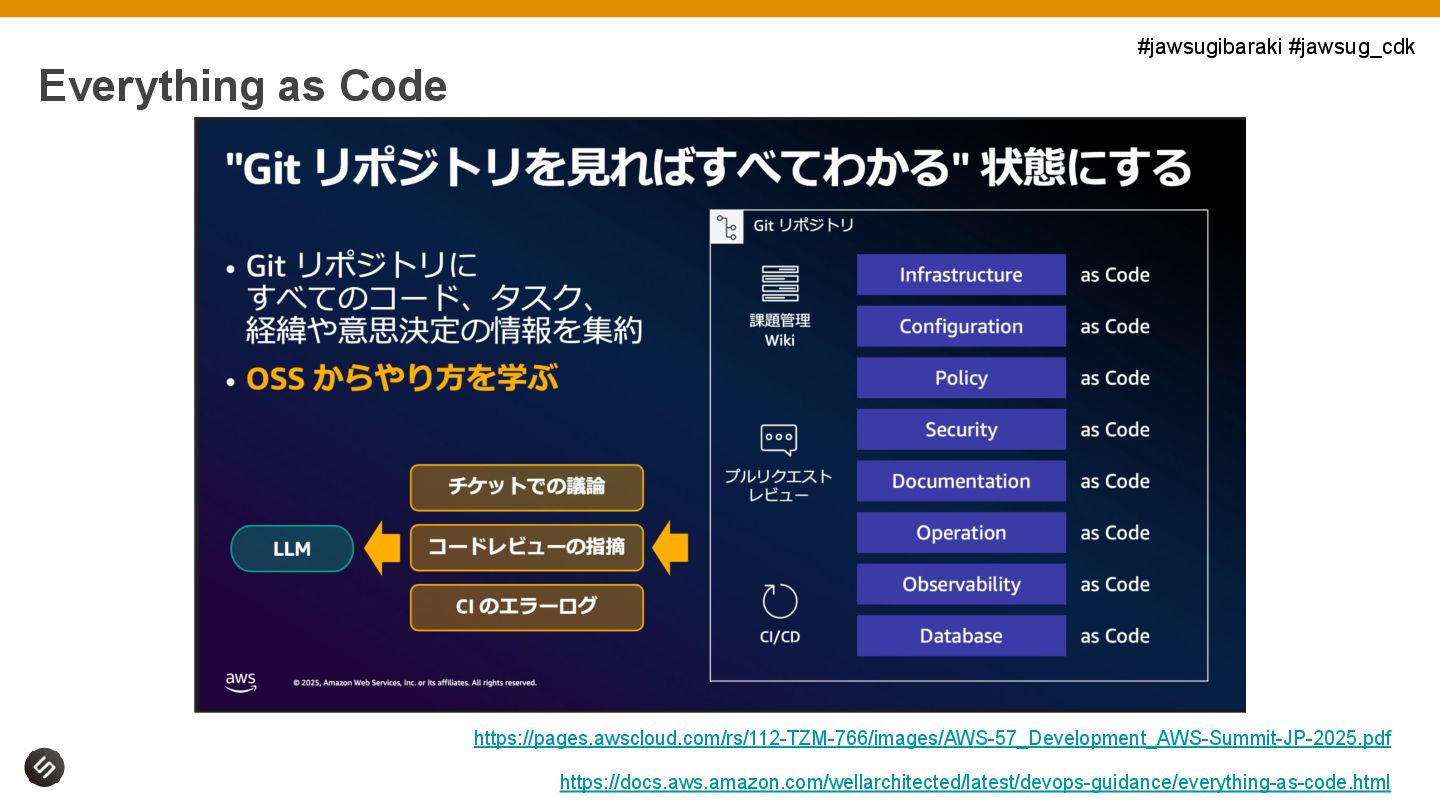This screenshot has width=1440, height=810.
Task: Click the コードレビューの指摘 box
Action: coord(527,547)
